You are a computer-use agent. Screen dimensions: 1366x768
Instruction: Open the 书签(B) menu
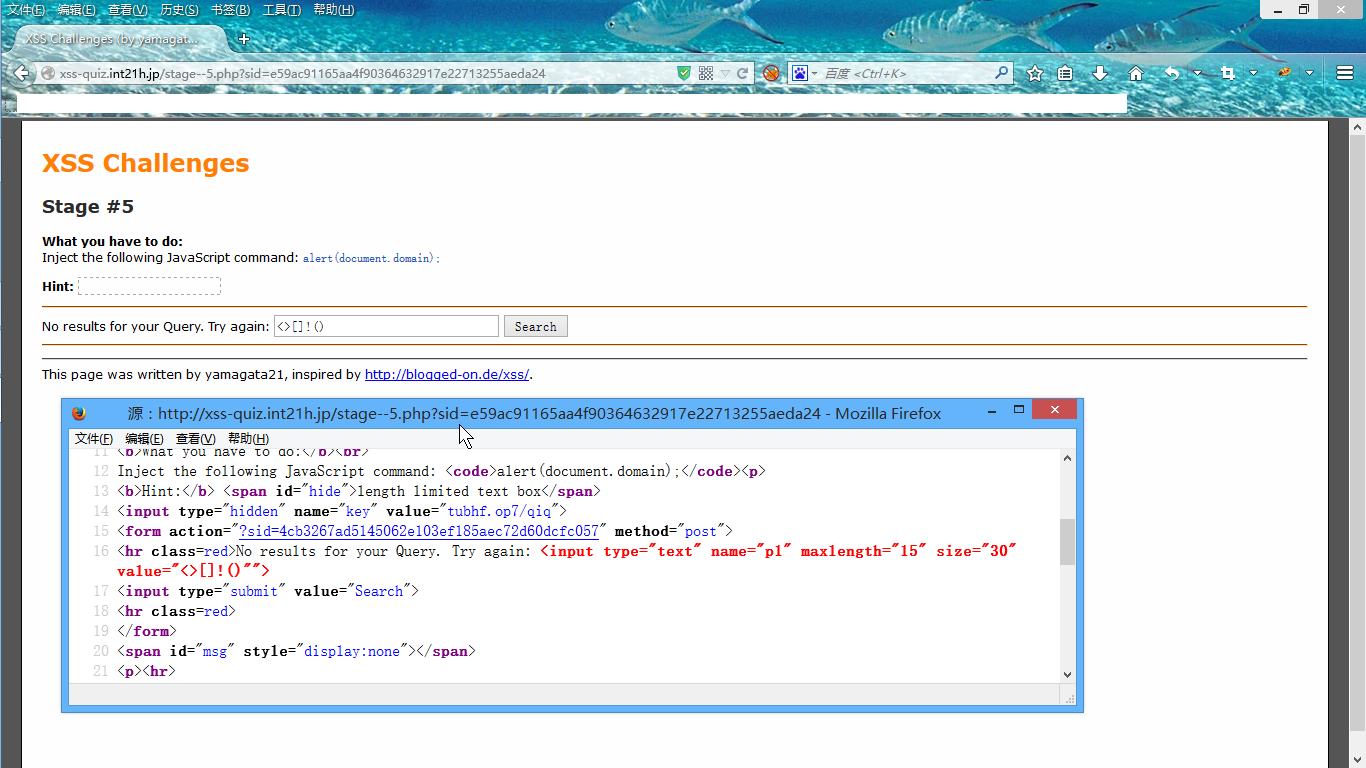[x=231, y=10]
